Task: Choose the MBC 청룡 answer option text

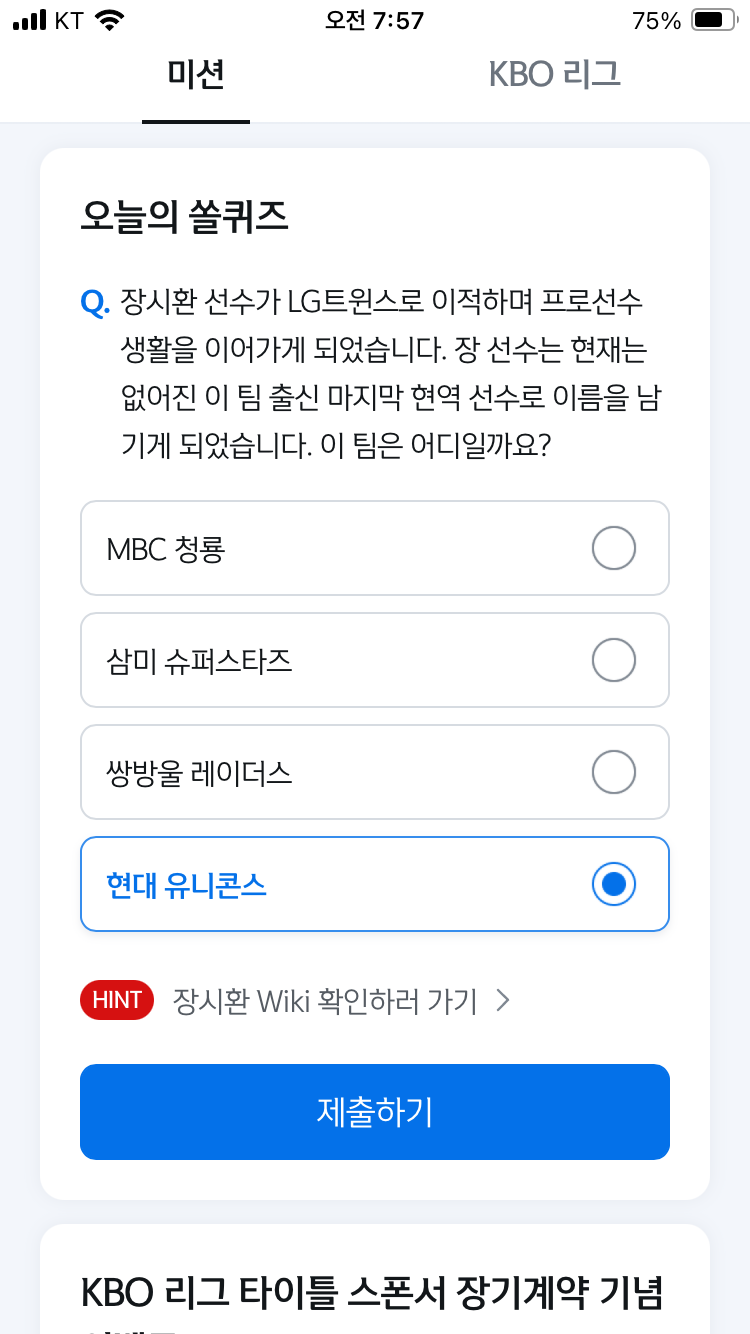Action: [x=166, y=549]
